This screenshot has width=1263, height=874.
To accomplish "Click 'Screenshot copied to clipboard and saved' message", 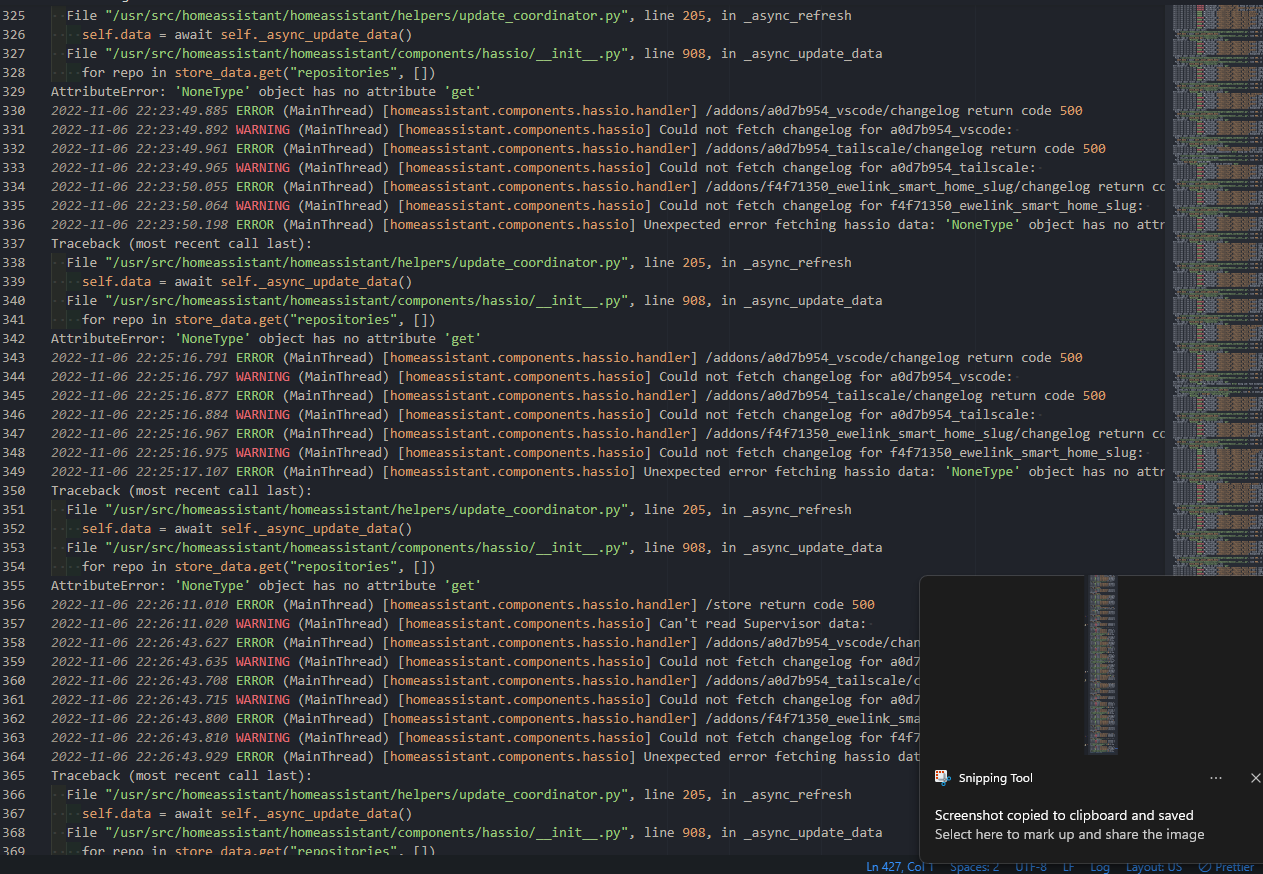I will (x=1064, y=815).
